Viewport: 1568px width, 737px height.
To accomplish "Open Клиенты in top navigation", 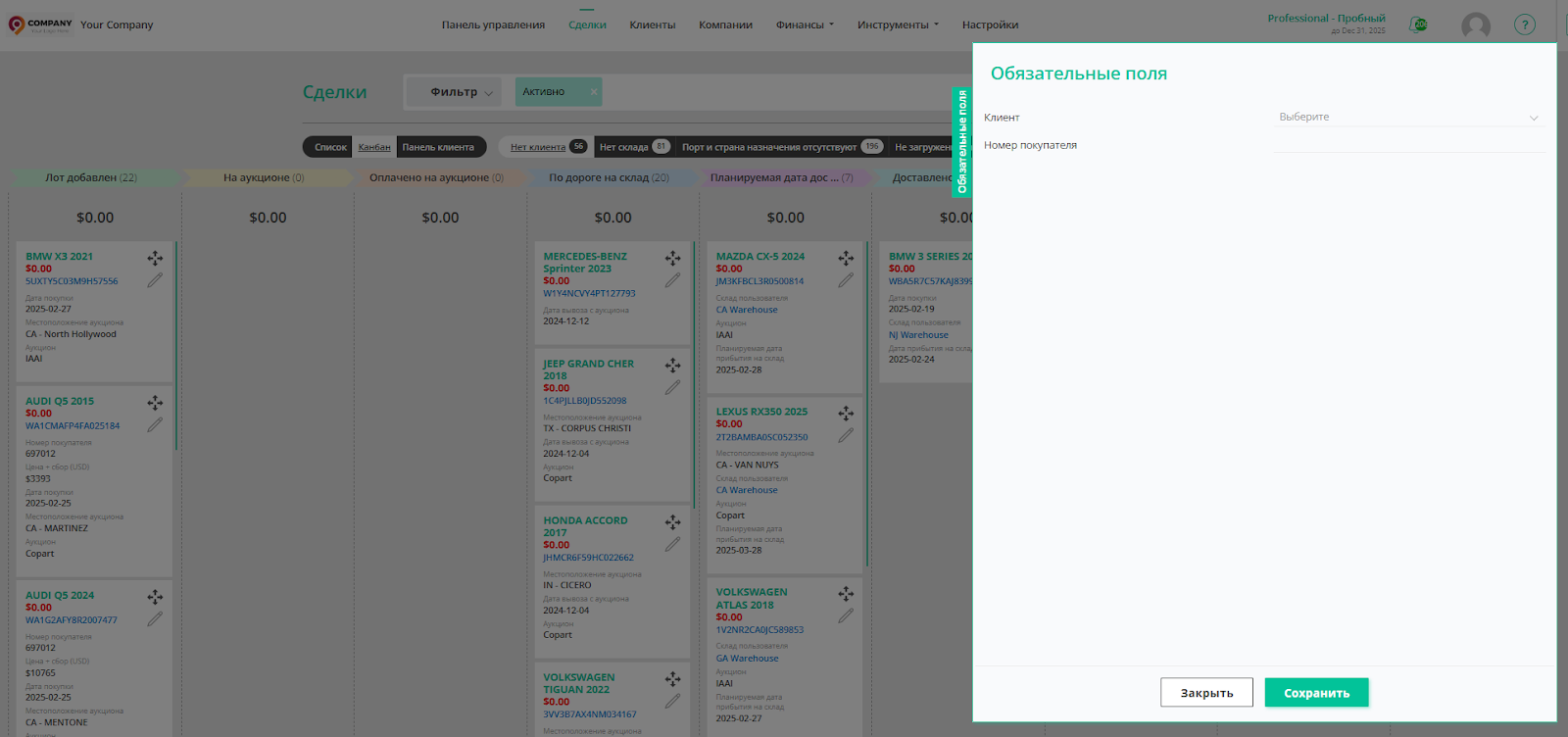I will [653, 25].
